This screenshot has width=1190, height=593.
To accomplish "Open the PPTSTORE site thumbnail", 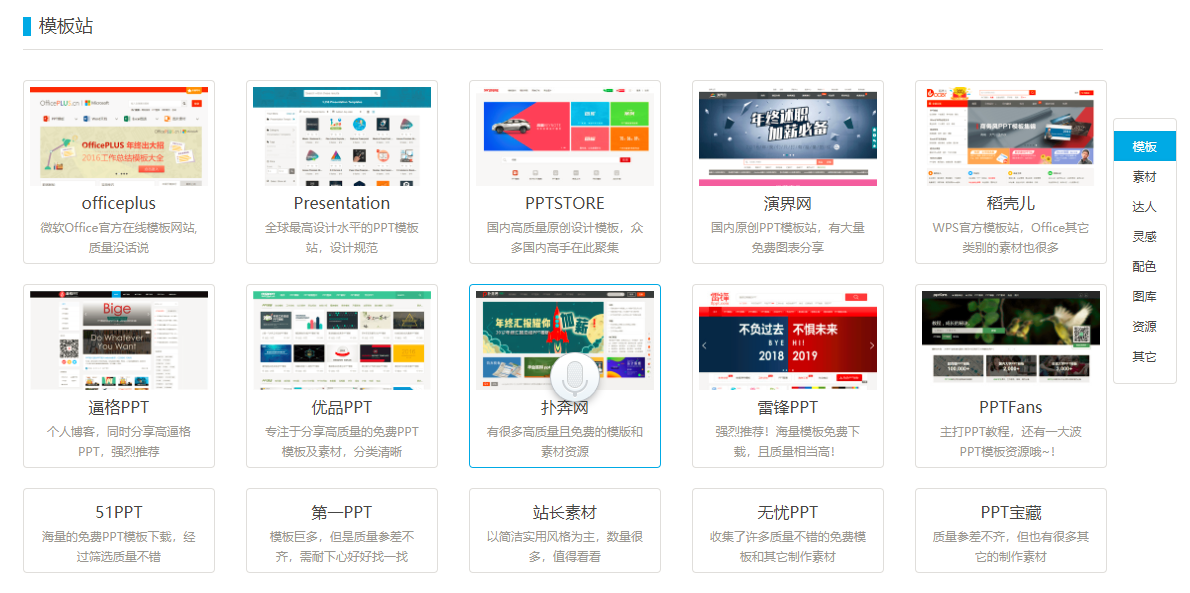I will [565, 136].
